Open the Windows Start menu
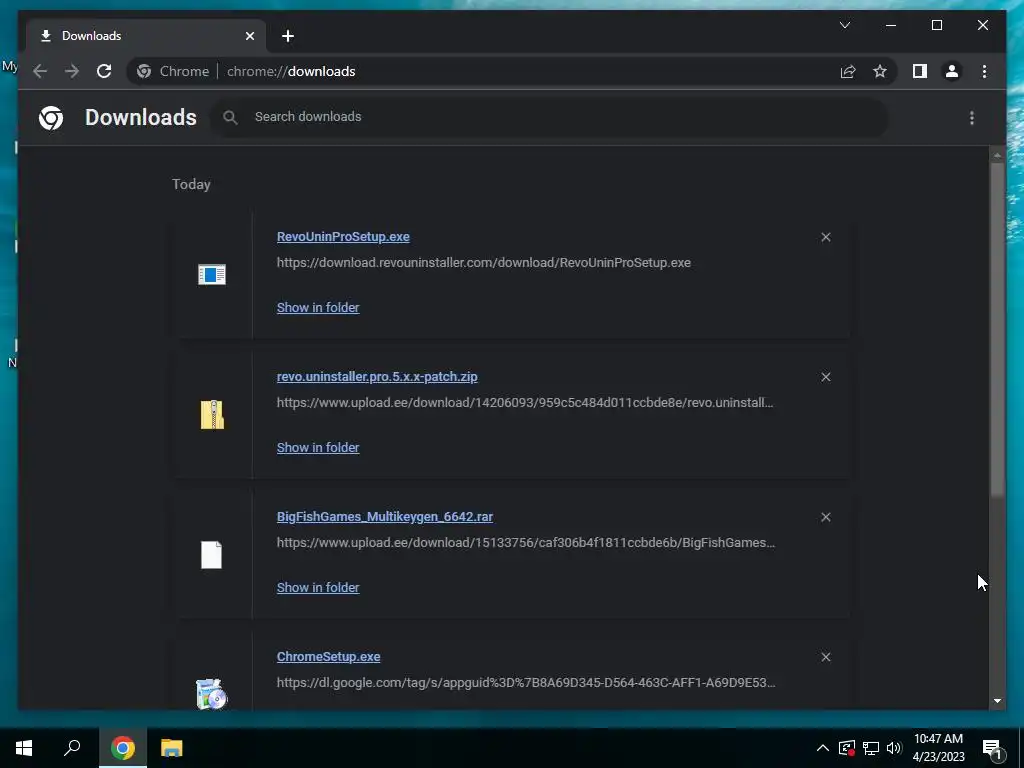This screenshot has height=768, width=1024. point(24,748)
